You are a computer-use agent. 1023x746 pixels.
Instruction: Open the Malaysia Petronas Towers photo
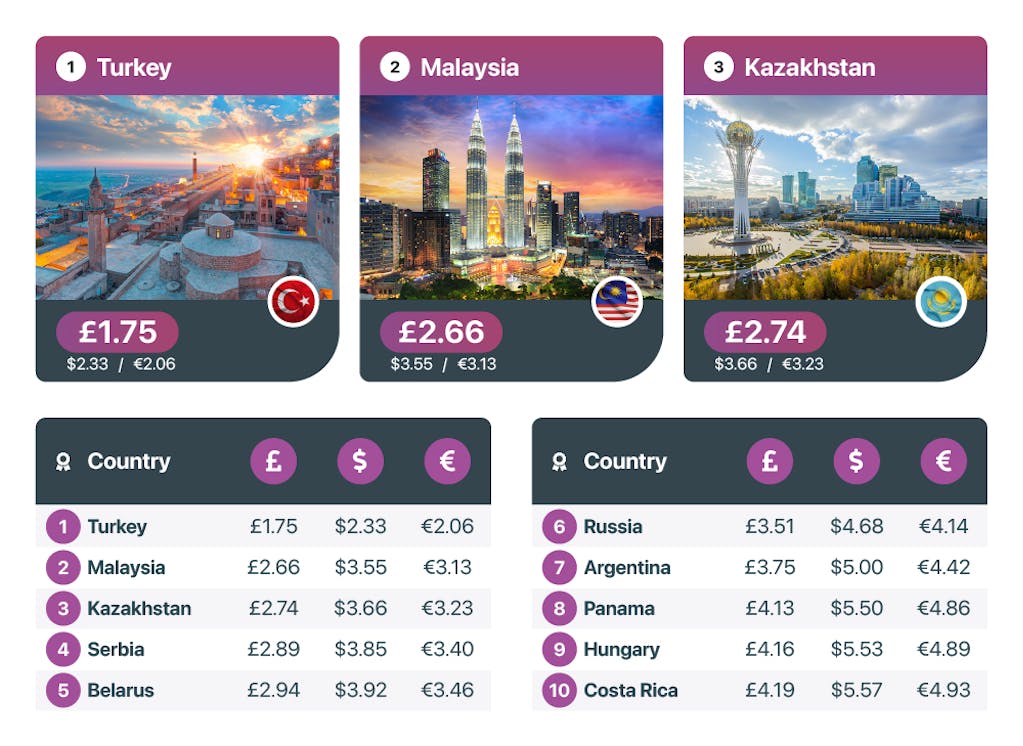(511, 196)
